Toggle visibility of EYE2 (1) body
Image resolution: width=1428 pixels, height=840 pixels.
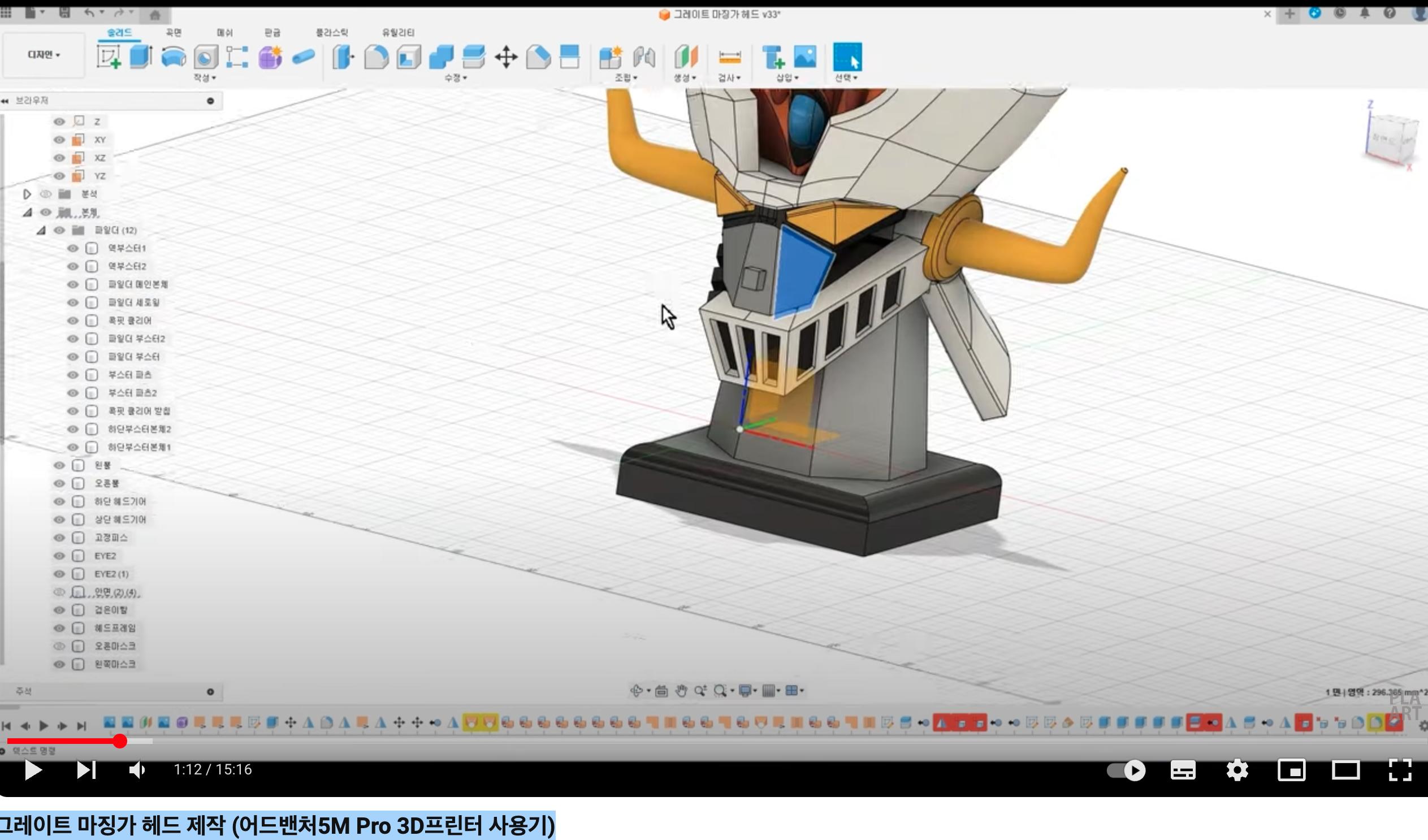pos(59,574)
